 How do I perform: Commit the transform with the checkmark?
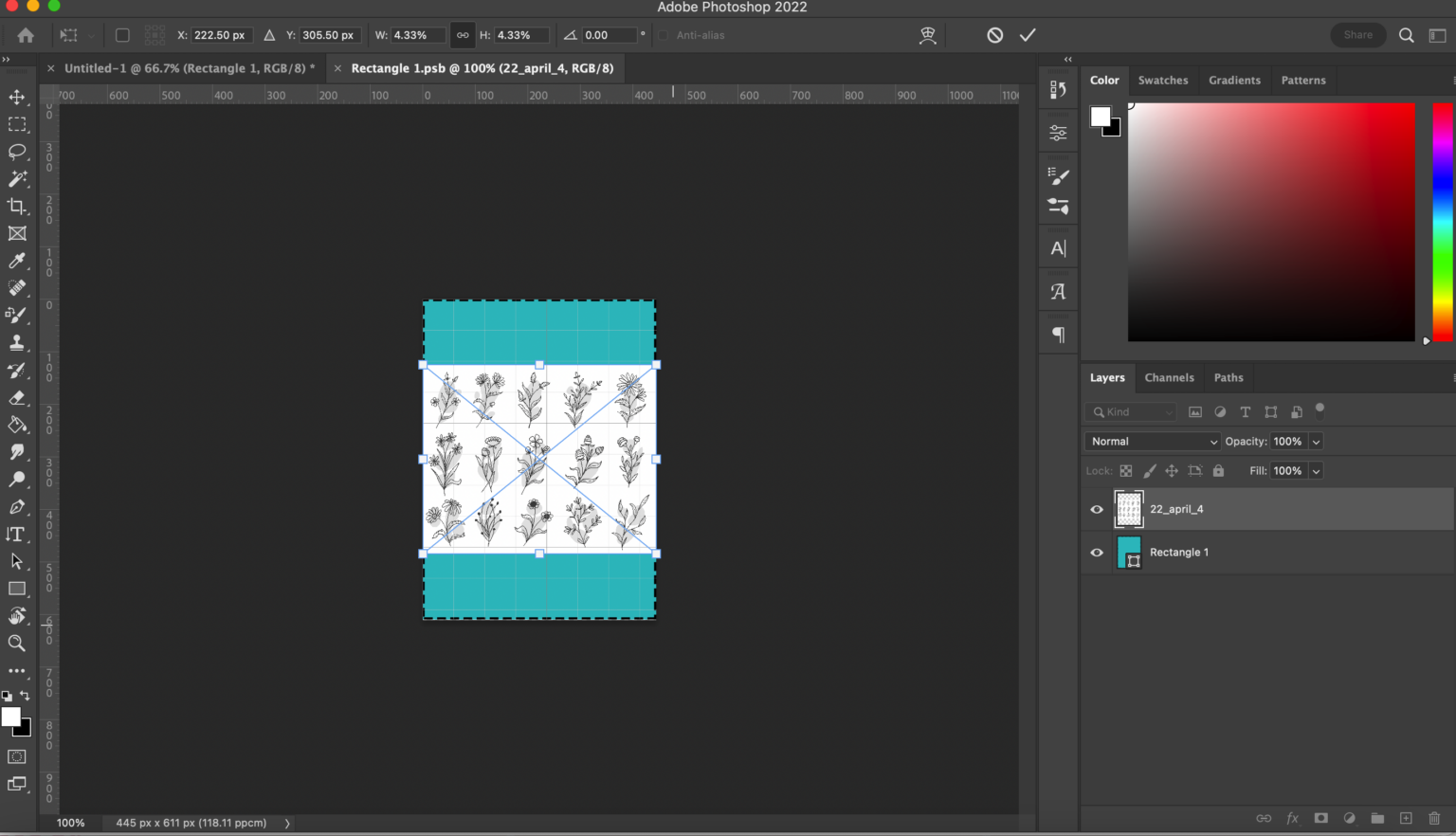click(x=1028, y=34)
